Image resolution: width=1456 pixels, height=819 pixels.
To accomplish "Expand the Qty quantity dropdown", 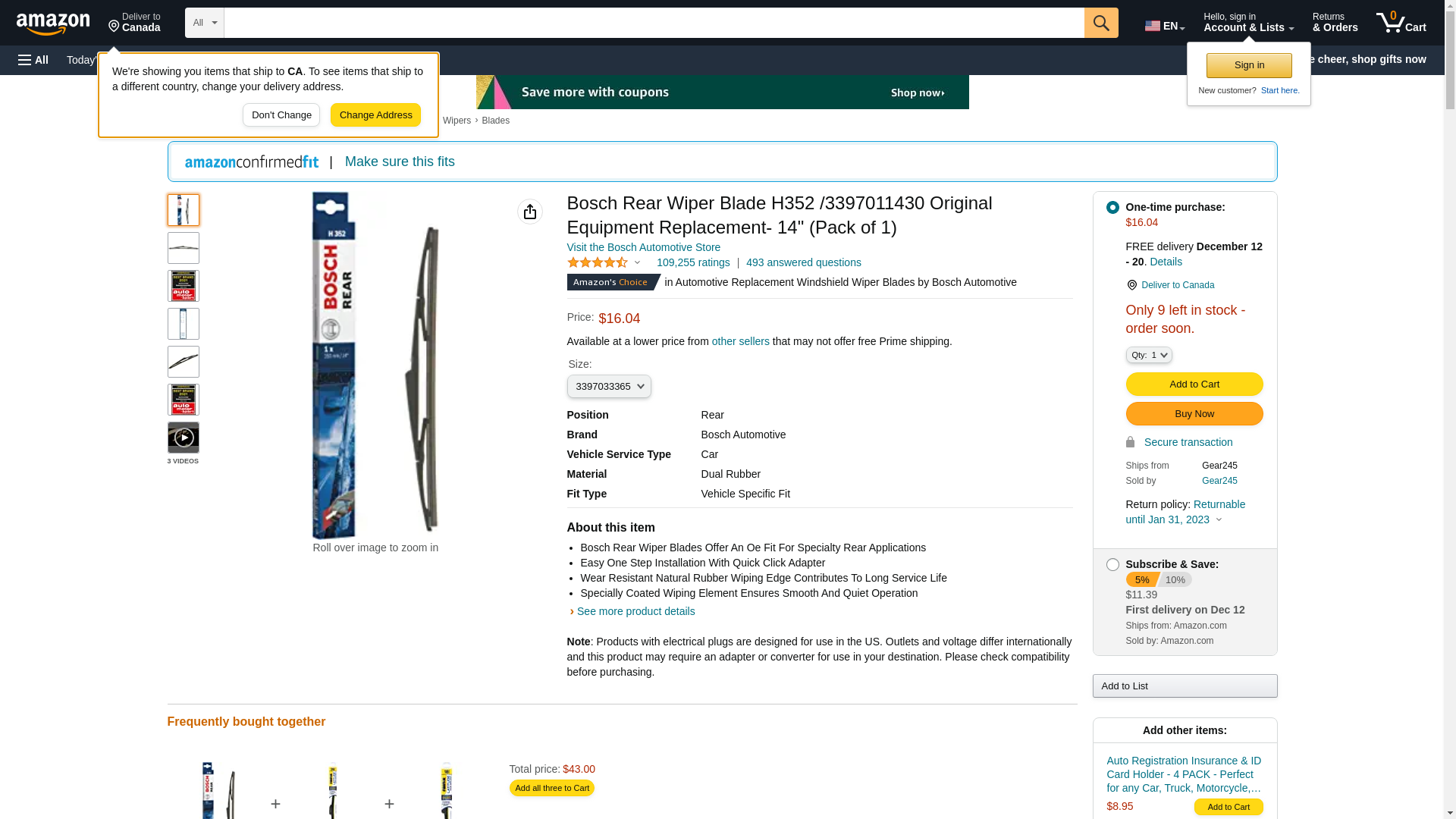I will pyautogui.click(x=1149, y=355).
